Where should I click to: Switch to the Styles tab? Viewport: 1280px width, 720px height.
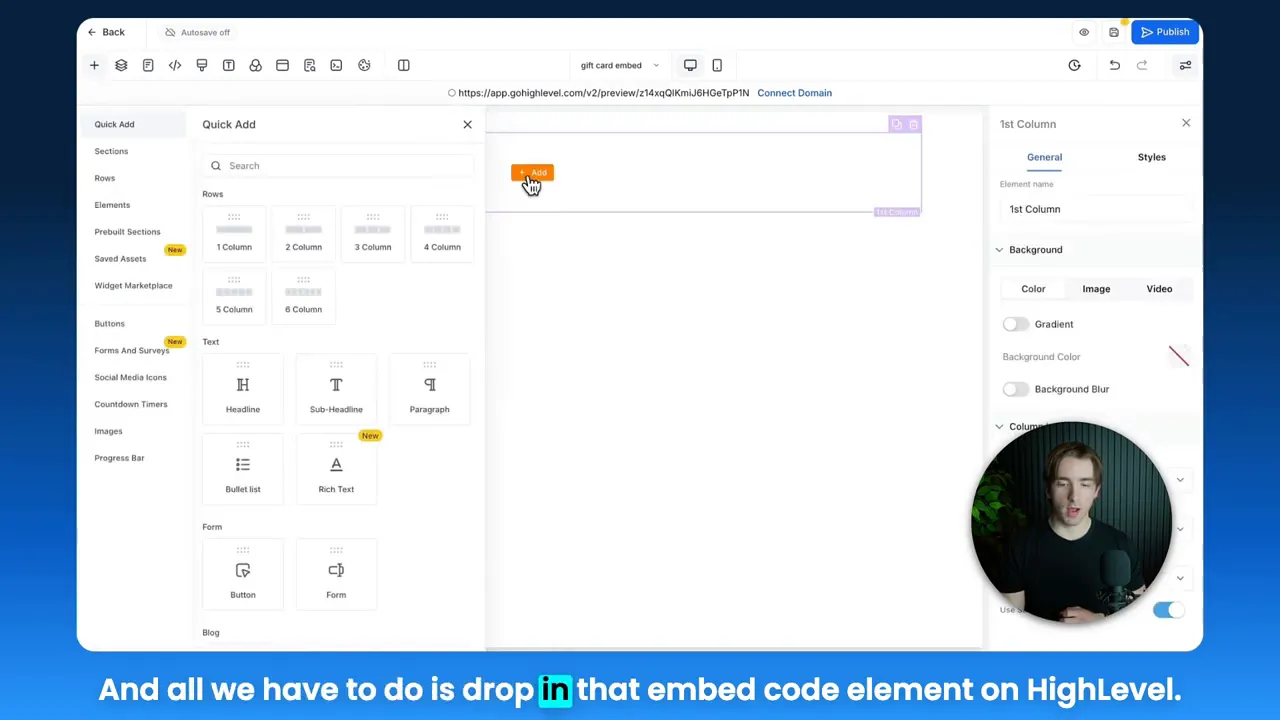pyautogui.click(x=1151, y=157)
